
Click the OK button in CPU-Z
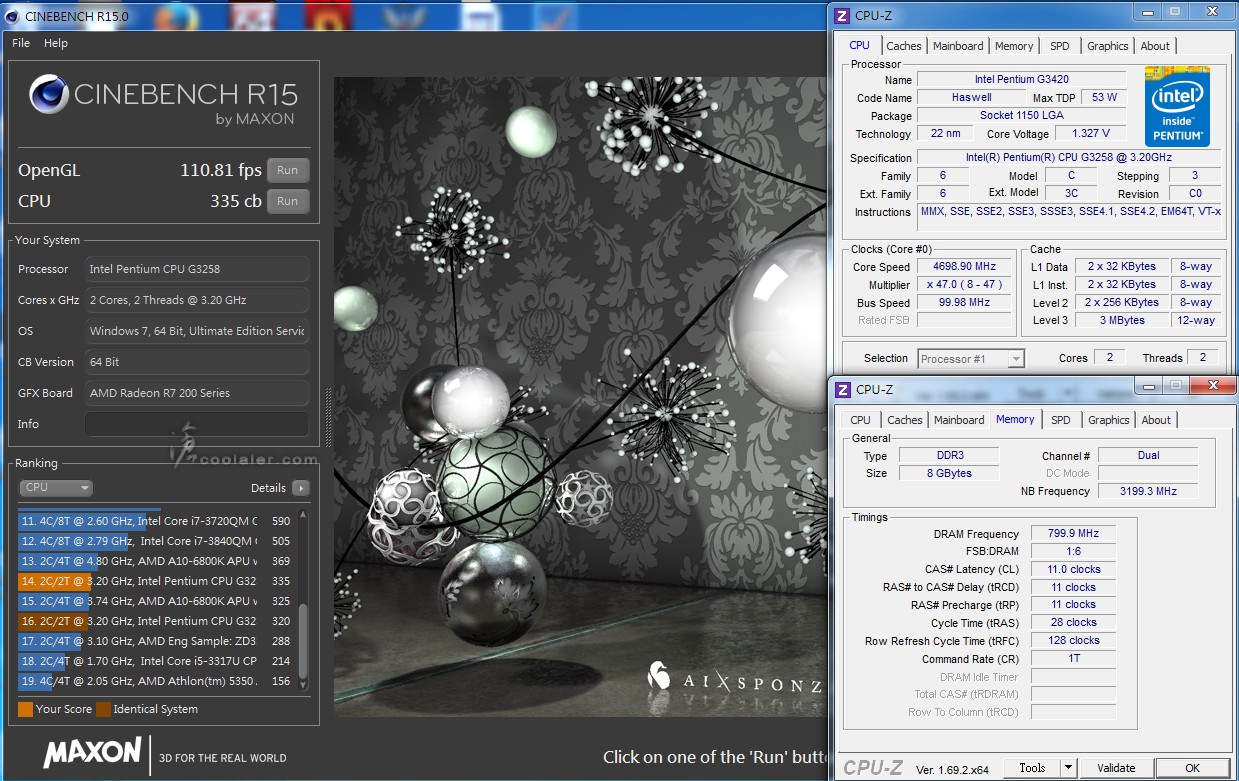point(1192,768)
